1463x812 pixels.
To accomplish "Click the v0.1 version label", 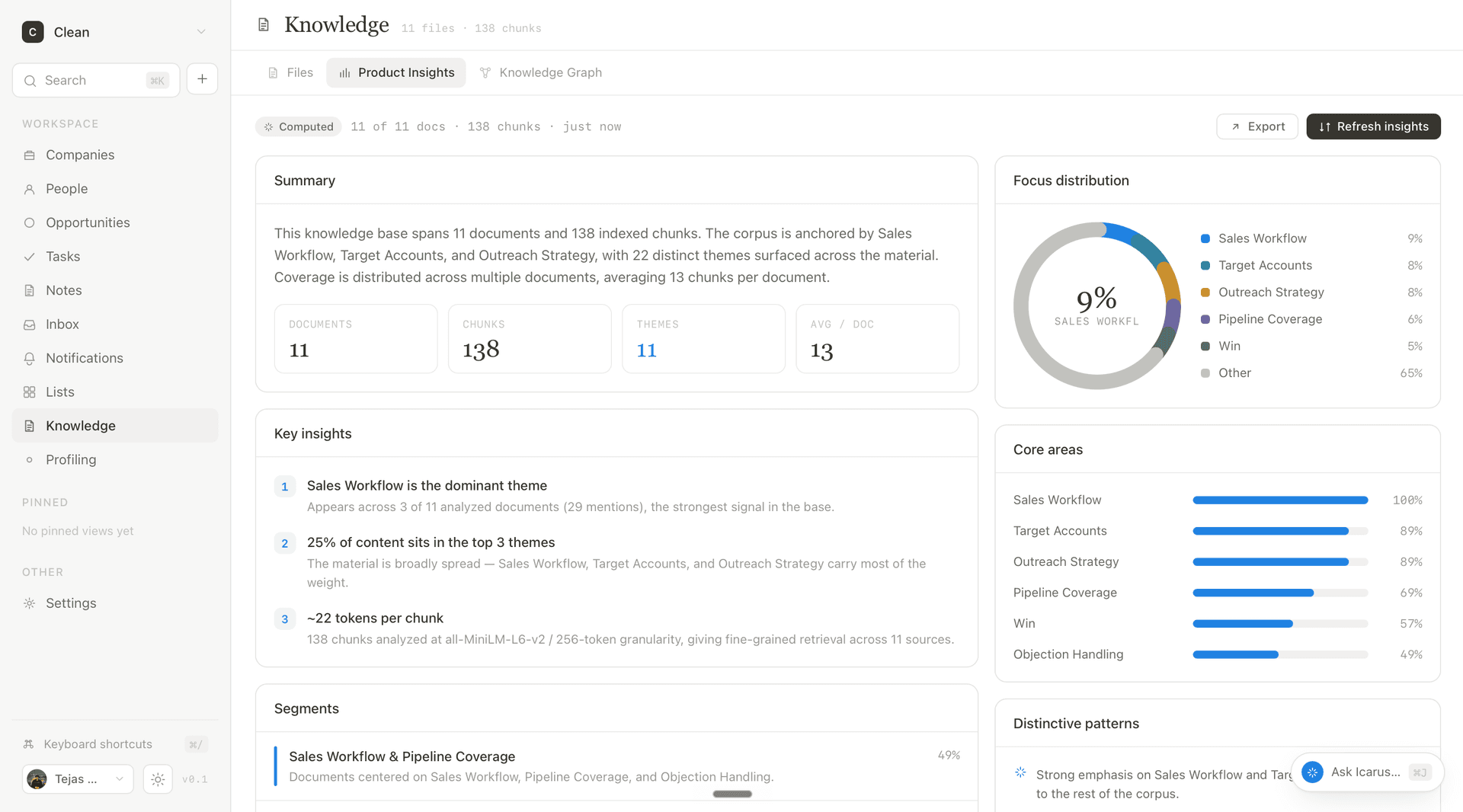I will coord(195,779).
